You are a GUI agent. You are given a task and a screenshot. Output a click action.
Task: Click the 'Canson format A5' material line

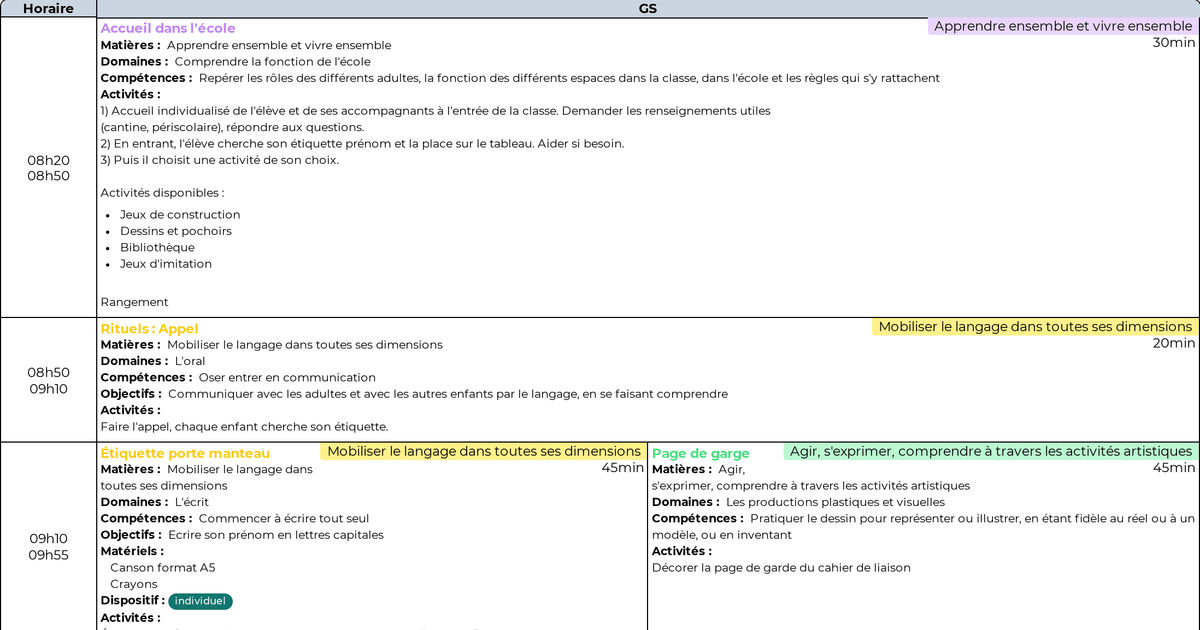pyautogui.click(x=162, y=568)
